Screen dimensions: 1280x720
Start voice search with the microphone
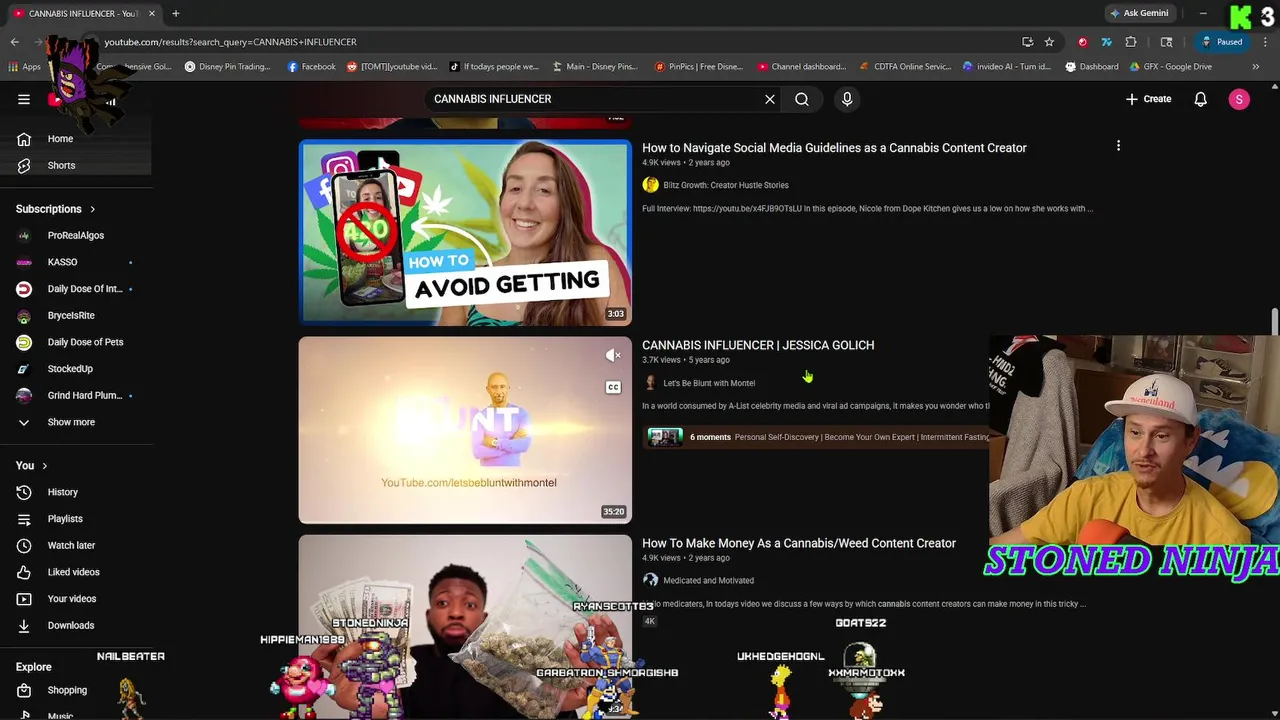pyautogui.click(x=847, y=99)
